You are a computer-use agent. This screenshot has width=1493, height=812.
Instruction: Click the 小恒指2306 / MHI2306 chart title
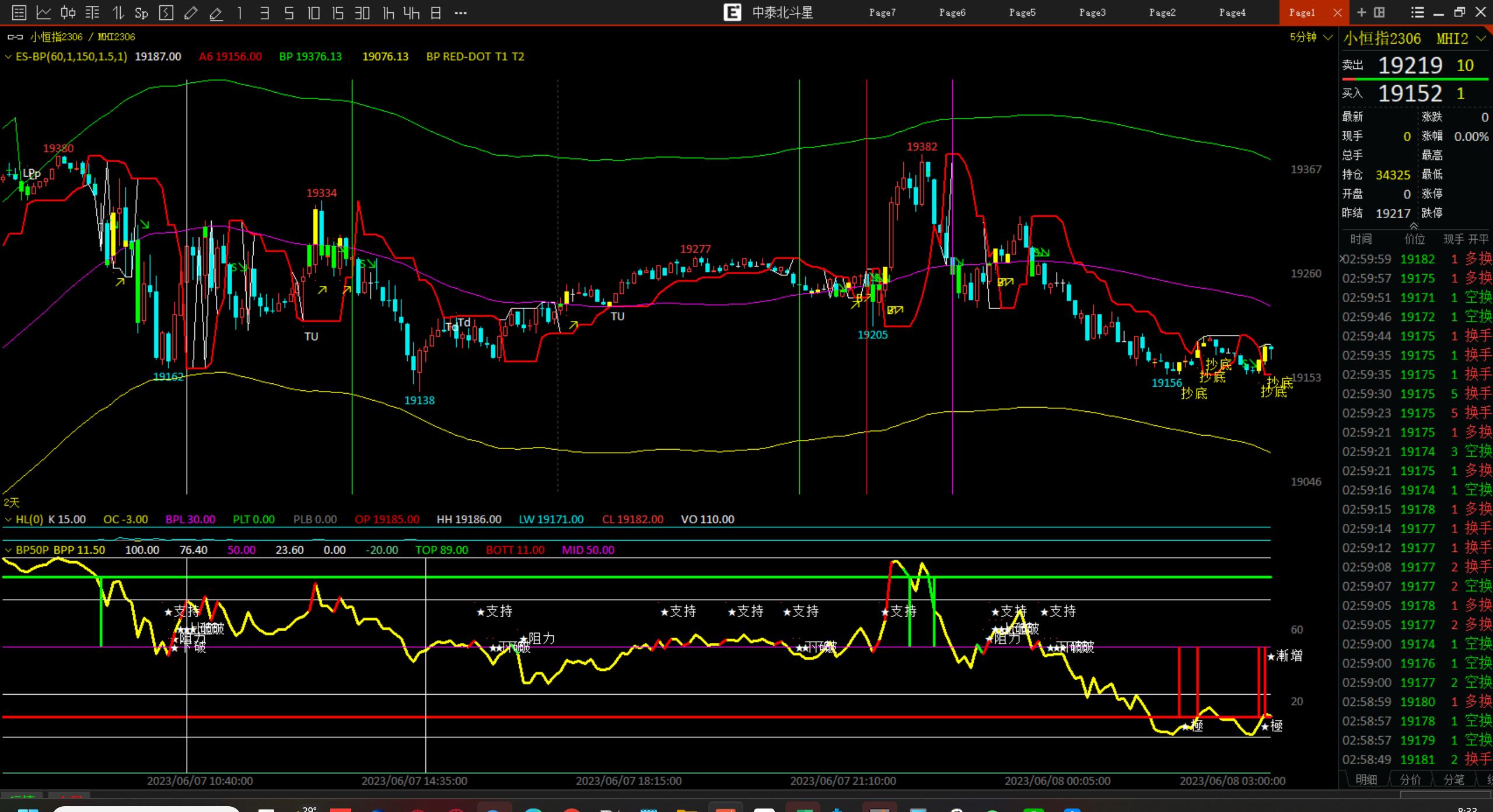click(x=83, y=37)
